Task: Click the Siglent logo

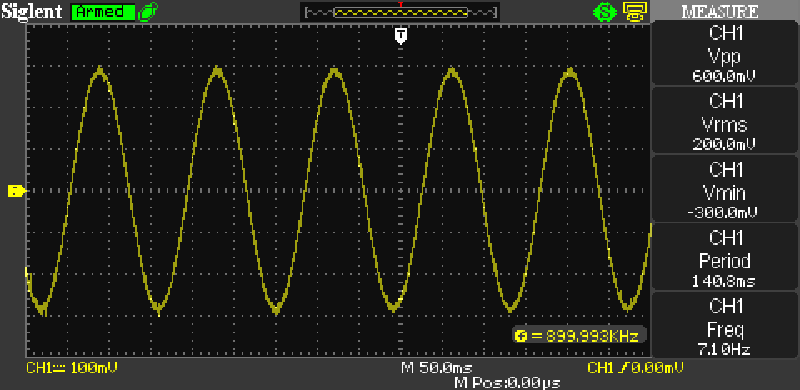Action: [32, 11]
